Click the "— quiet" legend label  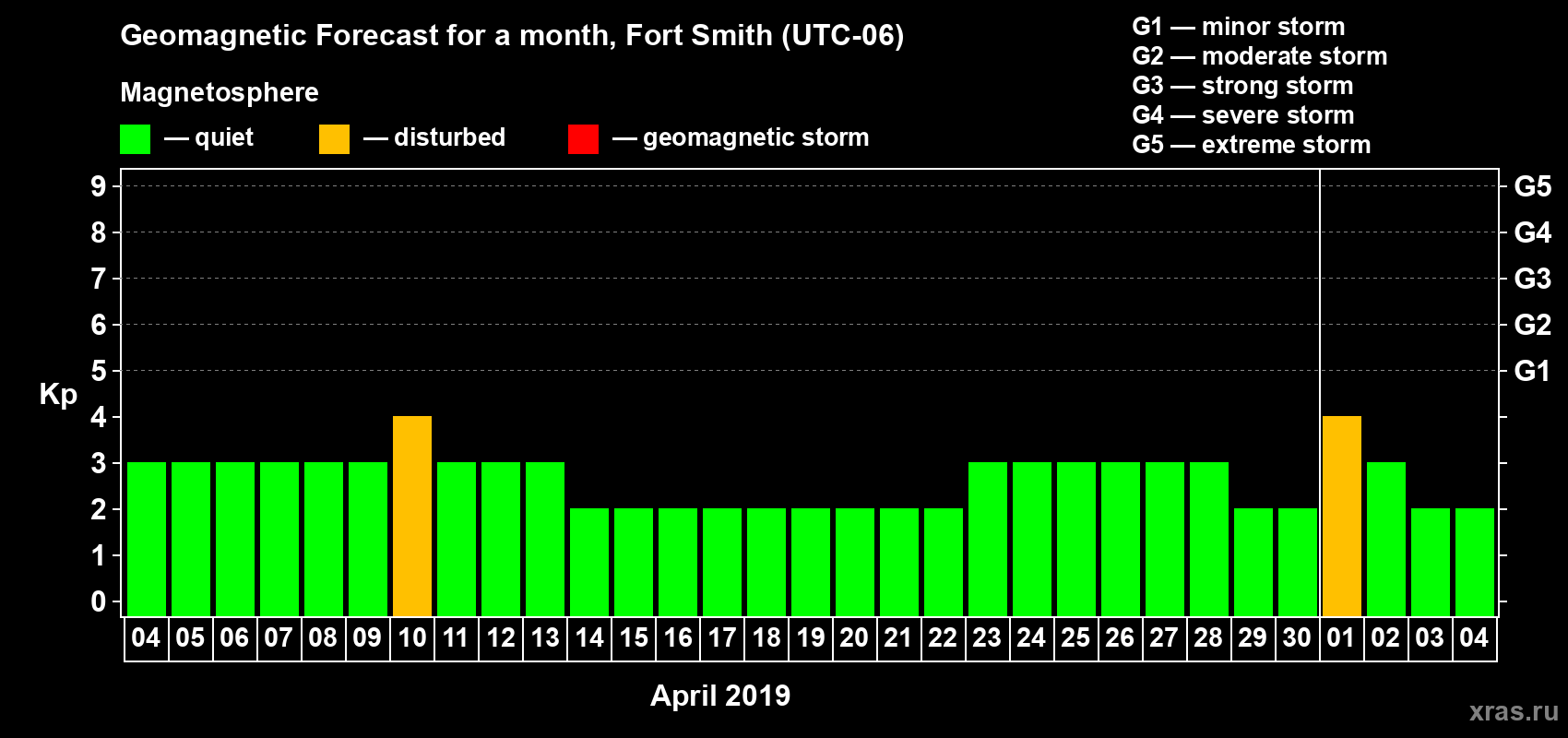208,137
